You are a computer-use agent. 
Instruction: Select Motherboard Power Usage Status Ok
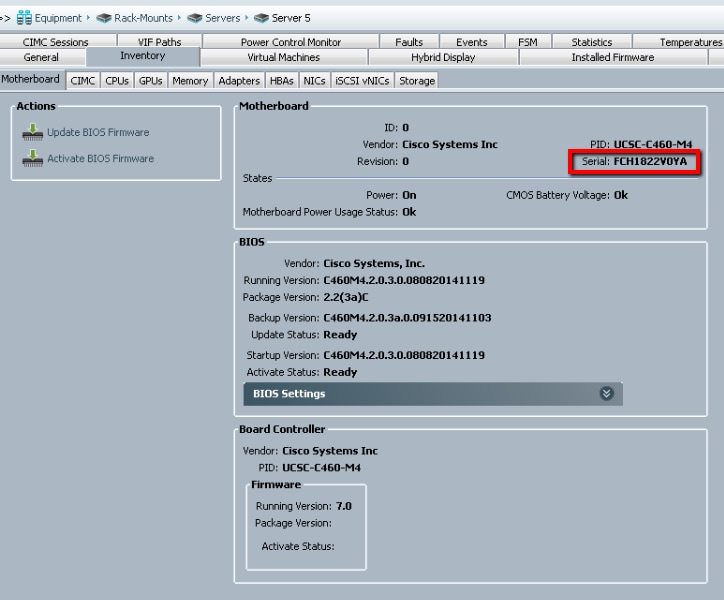(409, 212)
